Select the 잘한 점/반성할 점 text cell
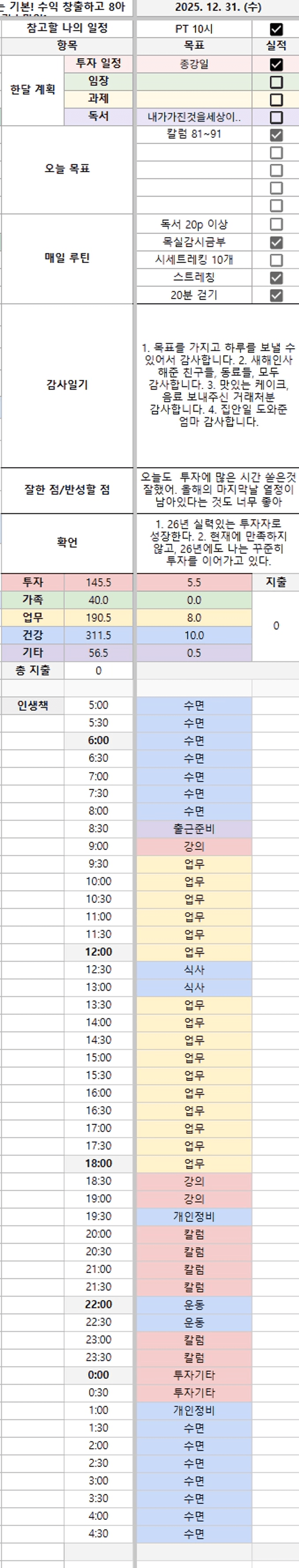This screenshot has width=299, height=1568. click(217, 490)
